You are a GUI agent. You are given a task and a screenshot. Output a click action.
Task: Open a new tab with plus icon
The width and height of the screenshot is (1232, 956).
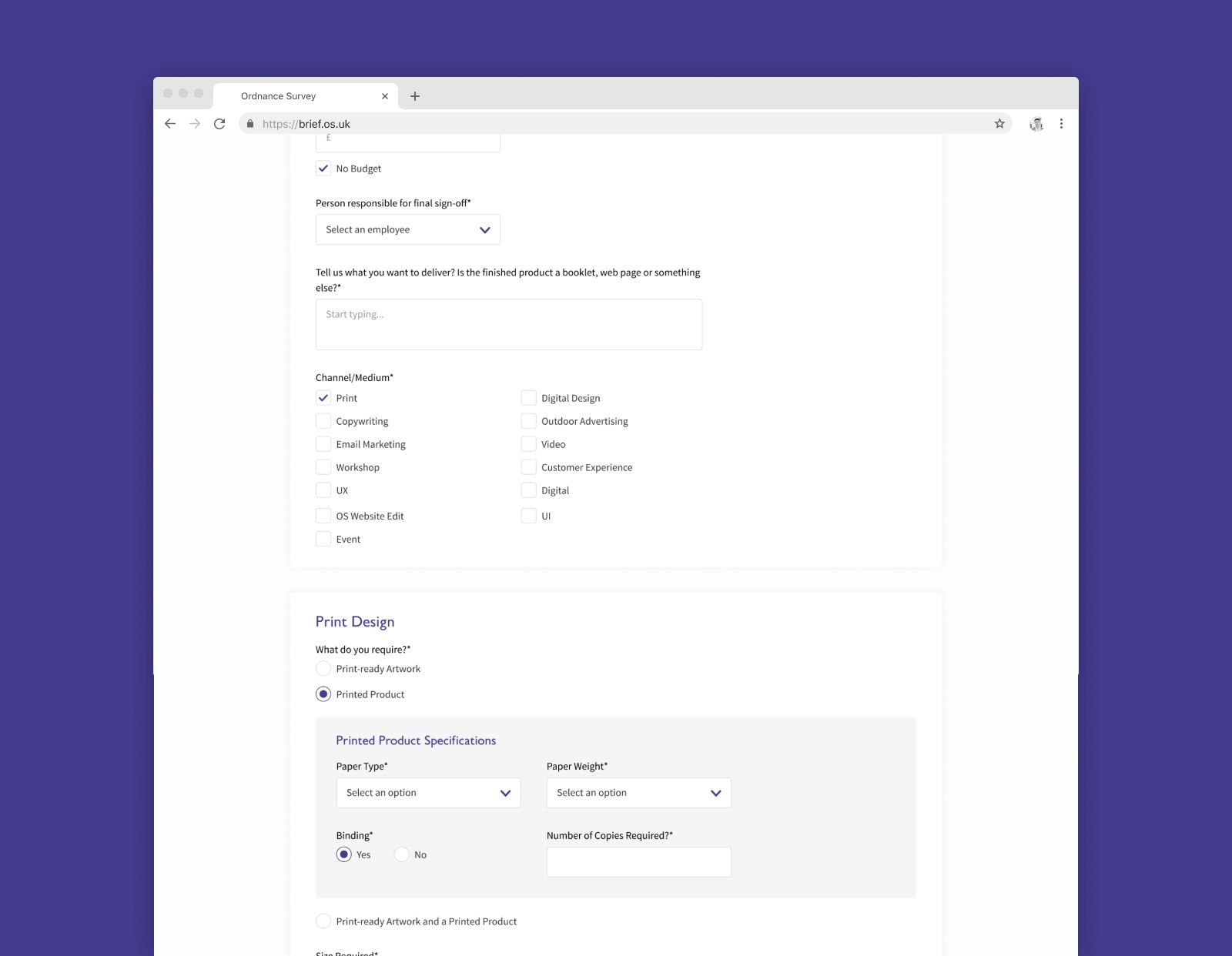coord(415,96)
